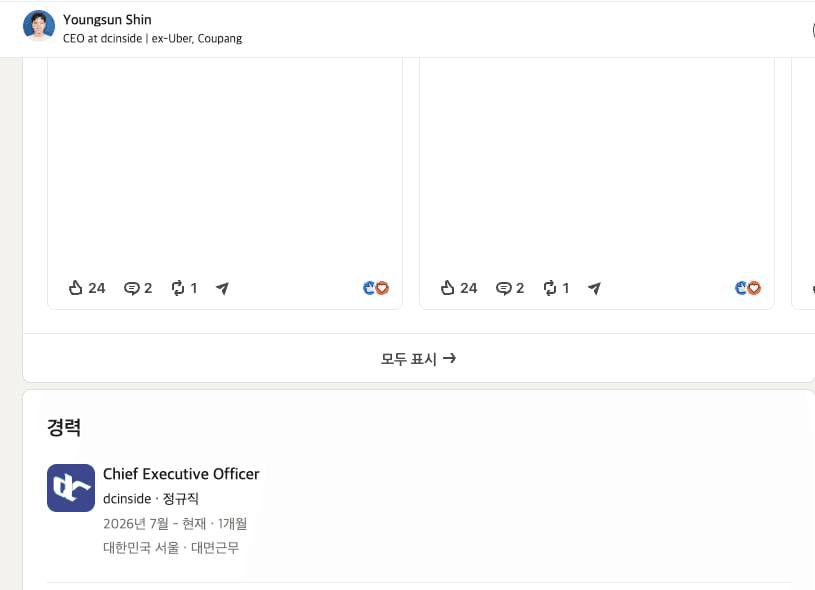Image resolution: width=815 pixels, height=590 pixels.
Task: Click the dcinside · 정규직 company text
Action: pyautogui.click(x=151, y=499)
